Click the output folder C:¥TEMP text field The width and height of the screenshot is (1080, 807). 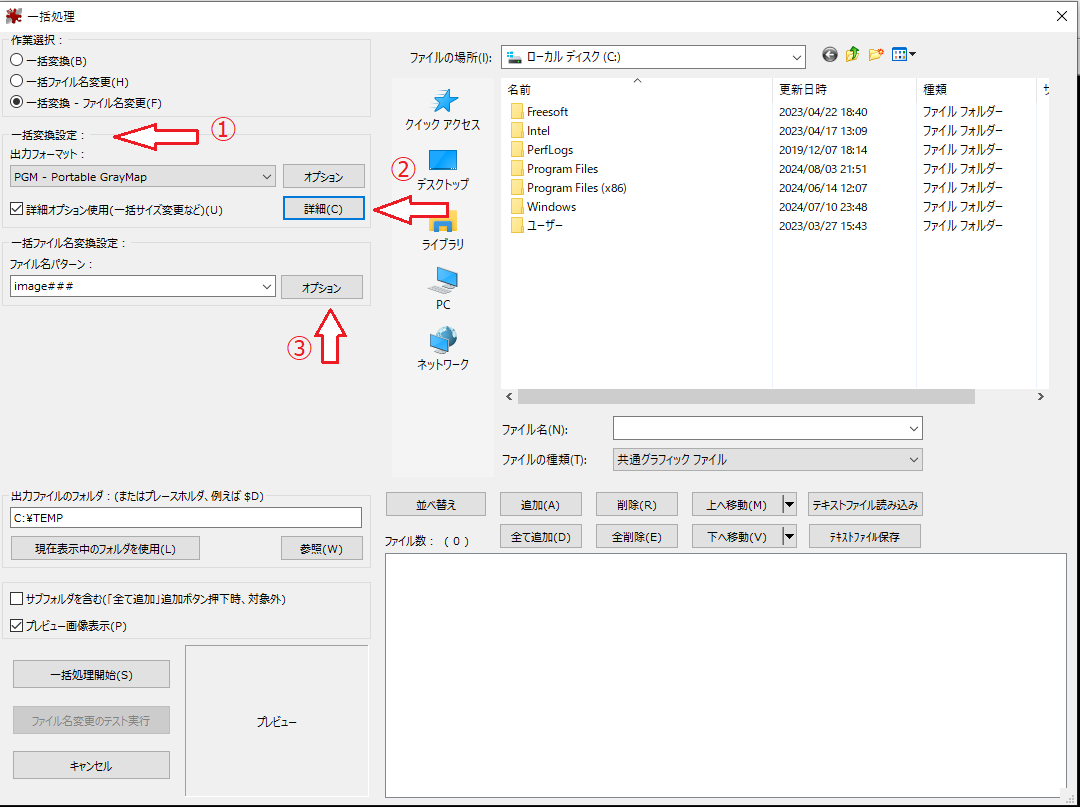click(x=185, y=518)
